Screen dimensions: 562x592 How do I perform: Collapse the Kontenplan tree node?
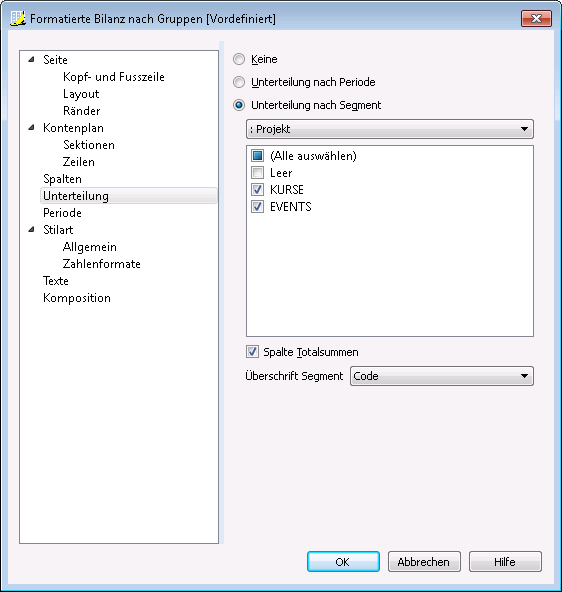pos(32,128)
